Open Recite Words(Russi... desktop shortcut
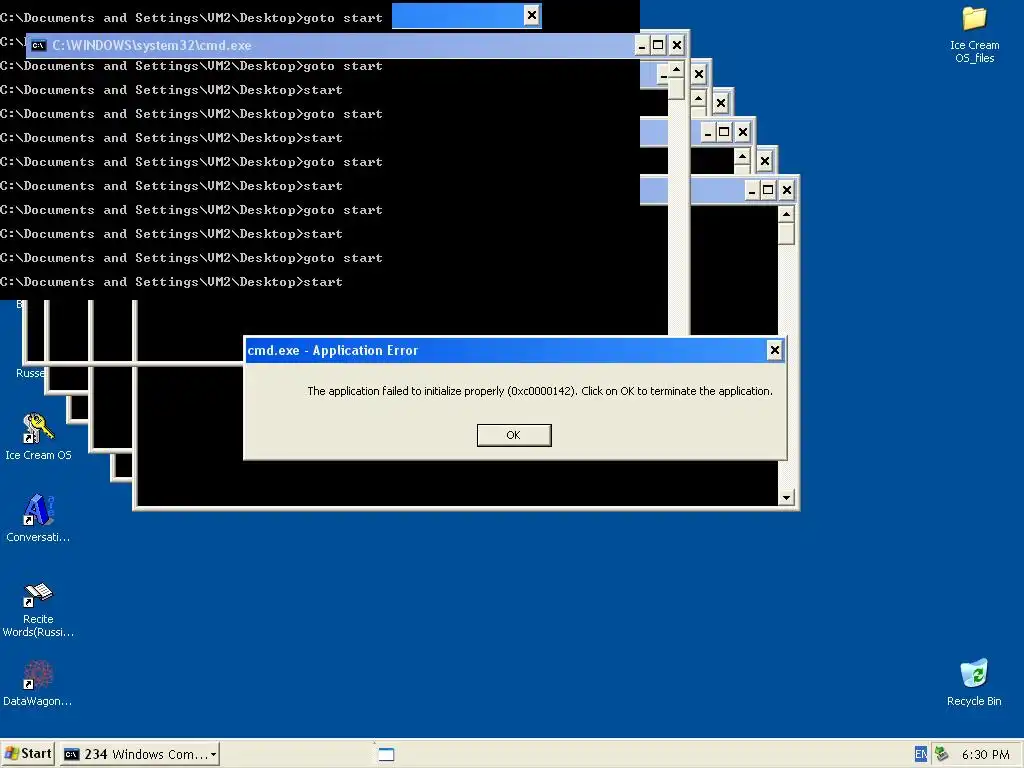The height and width of the screenshot is (768, 1024). pyautogui.click(x=38, y=610)
